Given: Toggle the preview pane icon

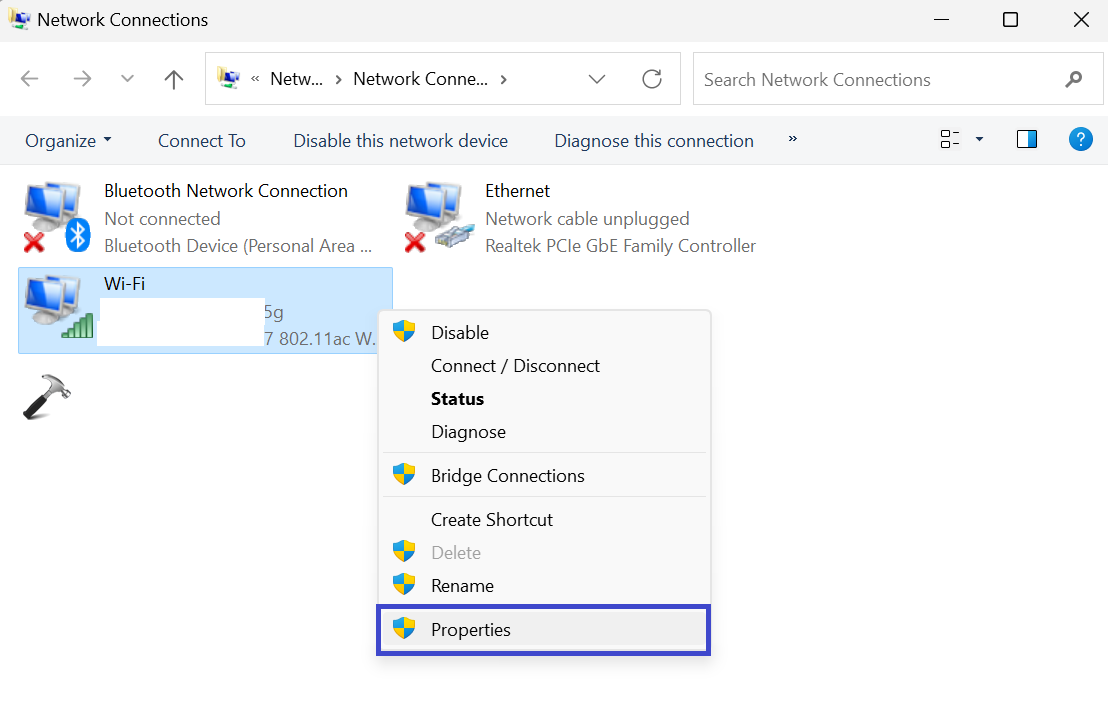Looking at the screenshot, I should click(x=1026, y=140).
